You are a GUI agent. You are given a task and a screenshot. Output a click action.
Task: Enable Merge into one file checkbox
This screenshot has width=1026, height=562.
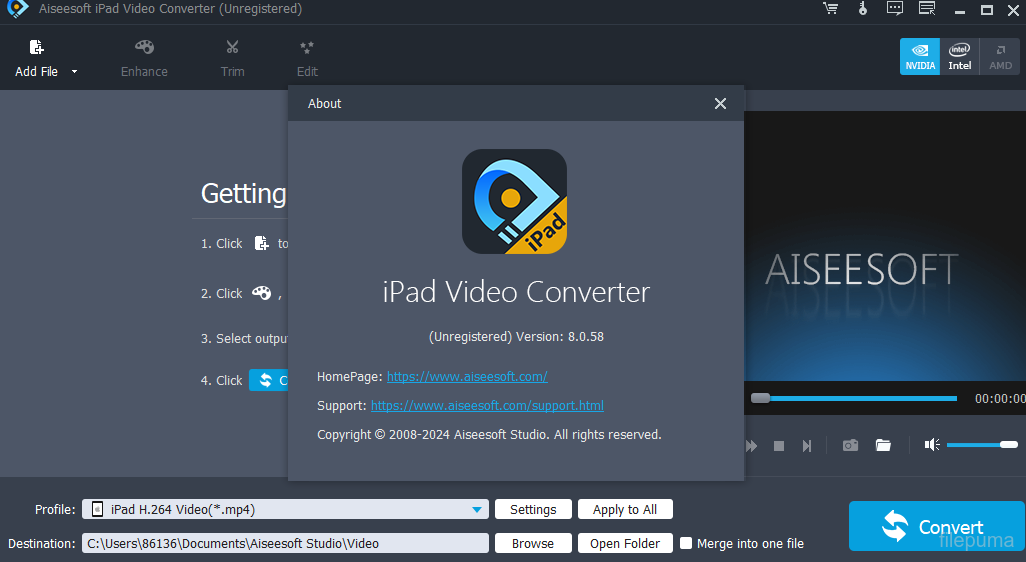click(686, 543)
